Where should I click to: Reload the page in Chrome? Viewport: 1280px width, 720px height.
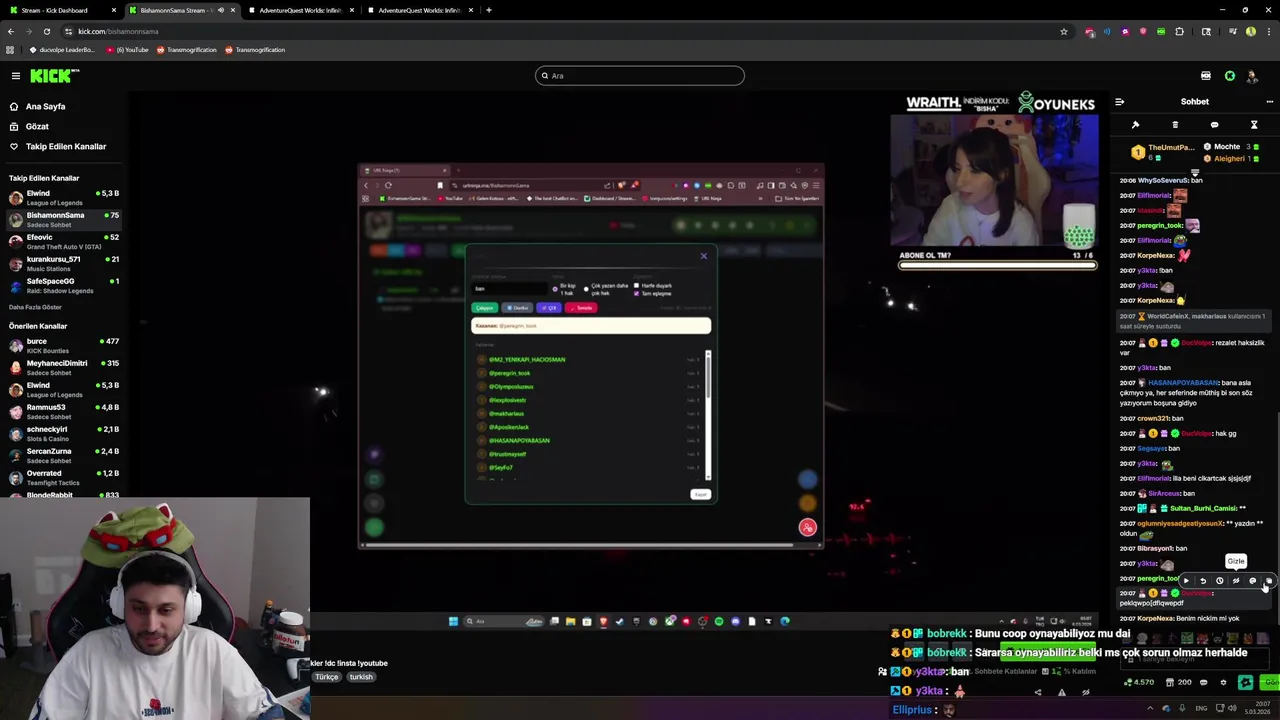[46, 31]
